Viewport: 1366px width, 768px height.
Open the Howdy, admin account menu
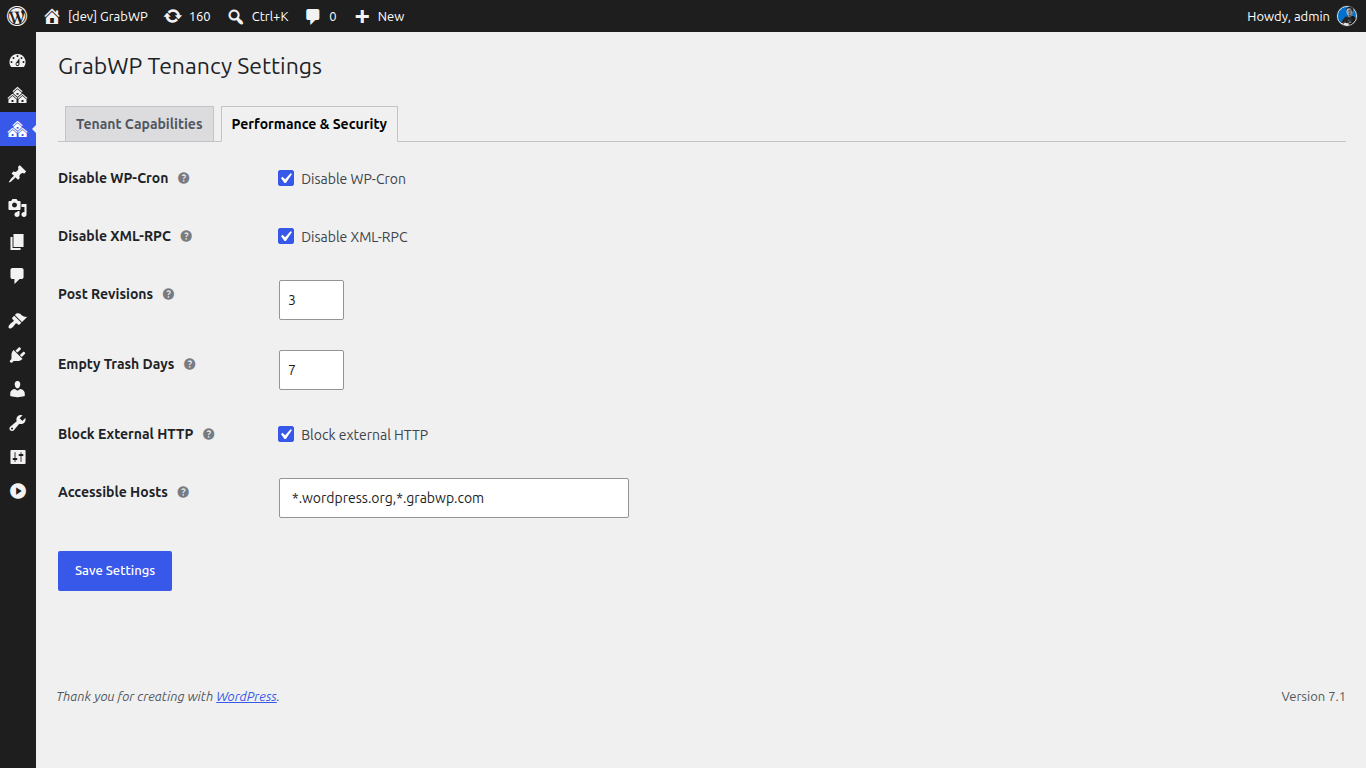tap(1302, 16)
